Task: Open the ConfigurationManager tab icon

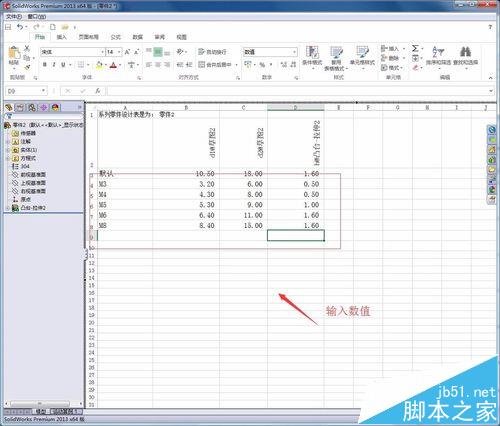Action: pos(32,107)
